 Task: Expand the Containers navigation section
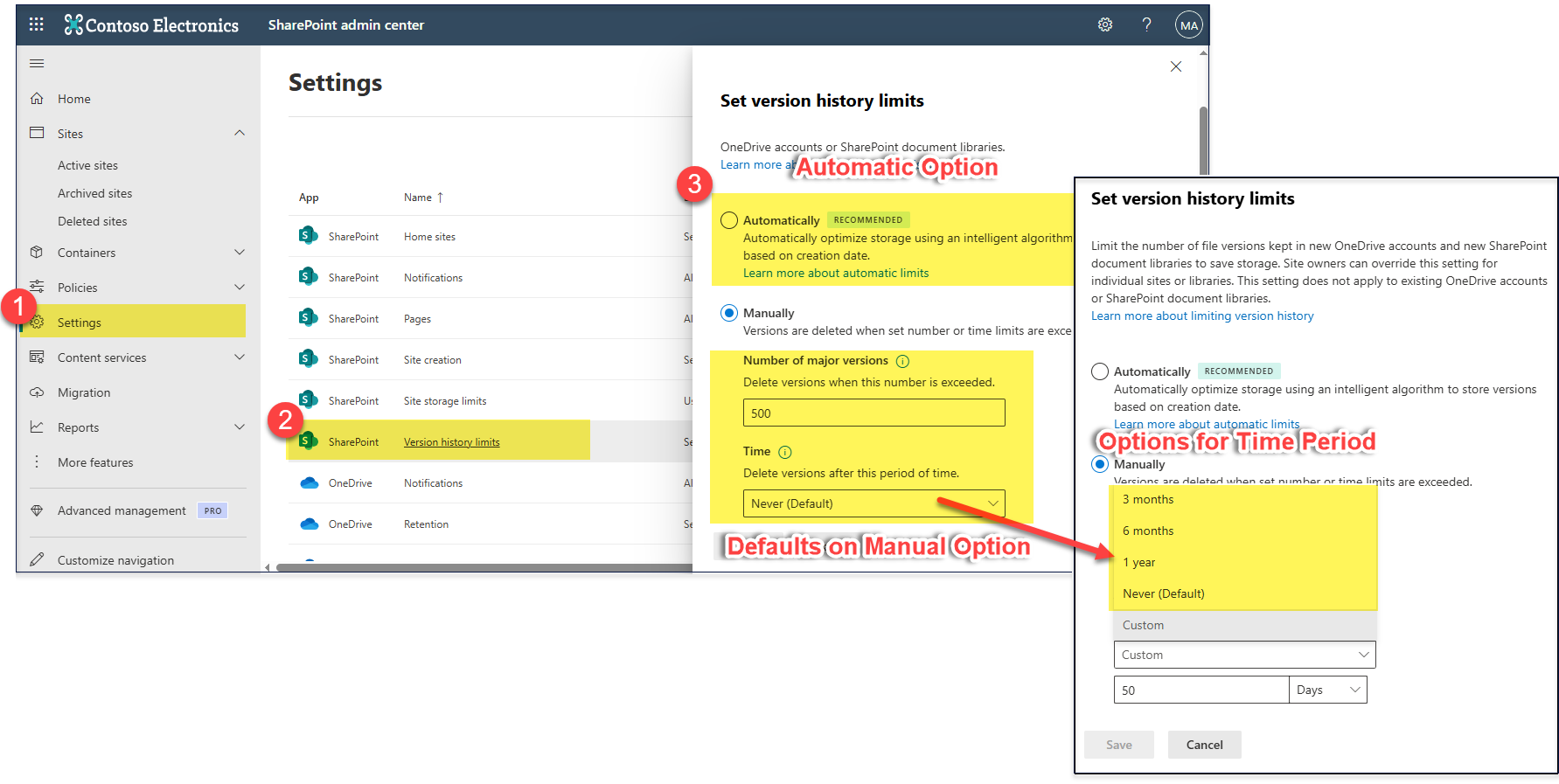click(239, 253)
